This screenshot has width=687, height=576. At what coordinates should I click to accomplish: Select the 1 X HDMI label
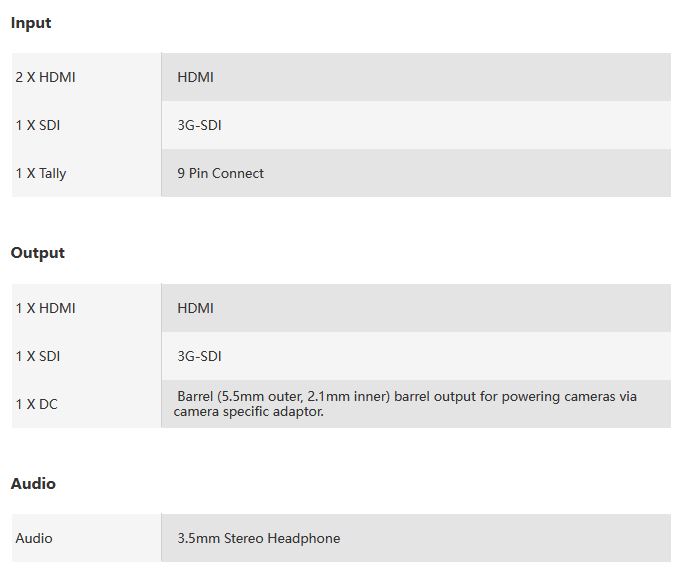pos(45,308)
